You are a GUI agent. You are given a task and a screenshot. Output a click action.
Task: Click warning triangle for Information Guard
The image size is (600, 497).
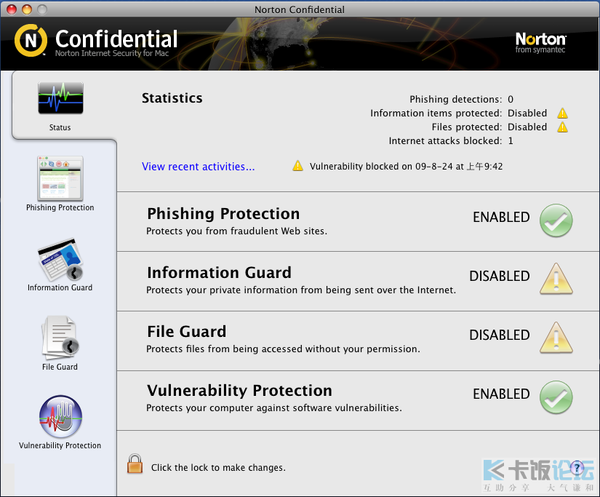556,279
